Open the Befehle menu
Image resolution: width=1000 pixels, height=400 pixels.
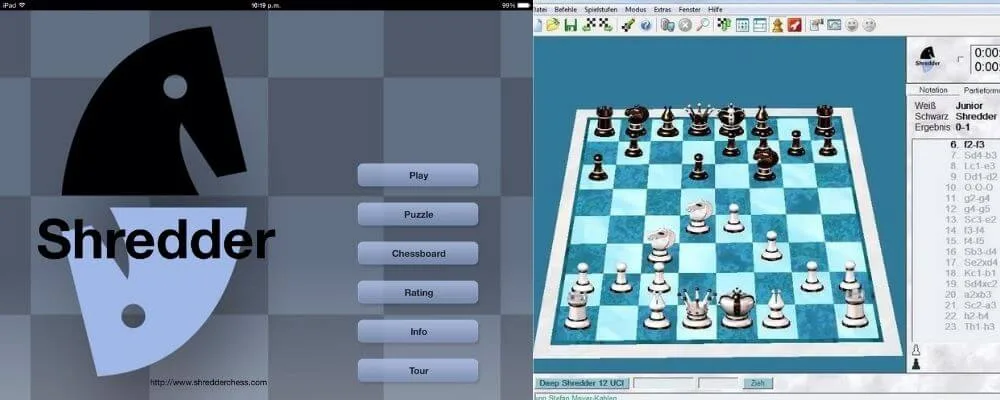(566, 10)
